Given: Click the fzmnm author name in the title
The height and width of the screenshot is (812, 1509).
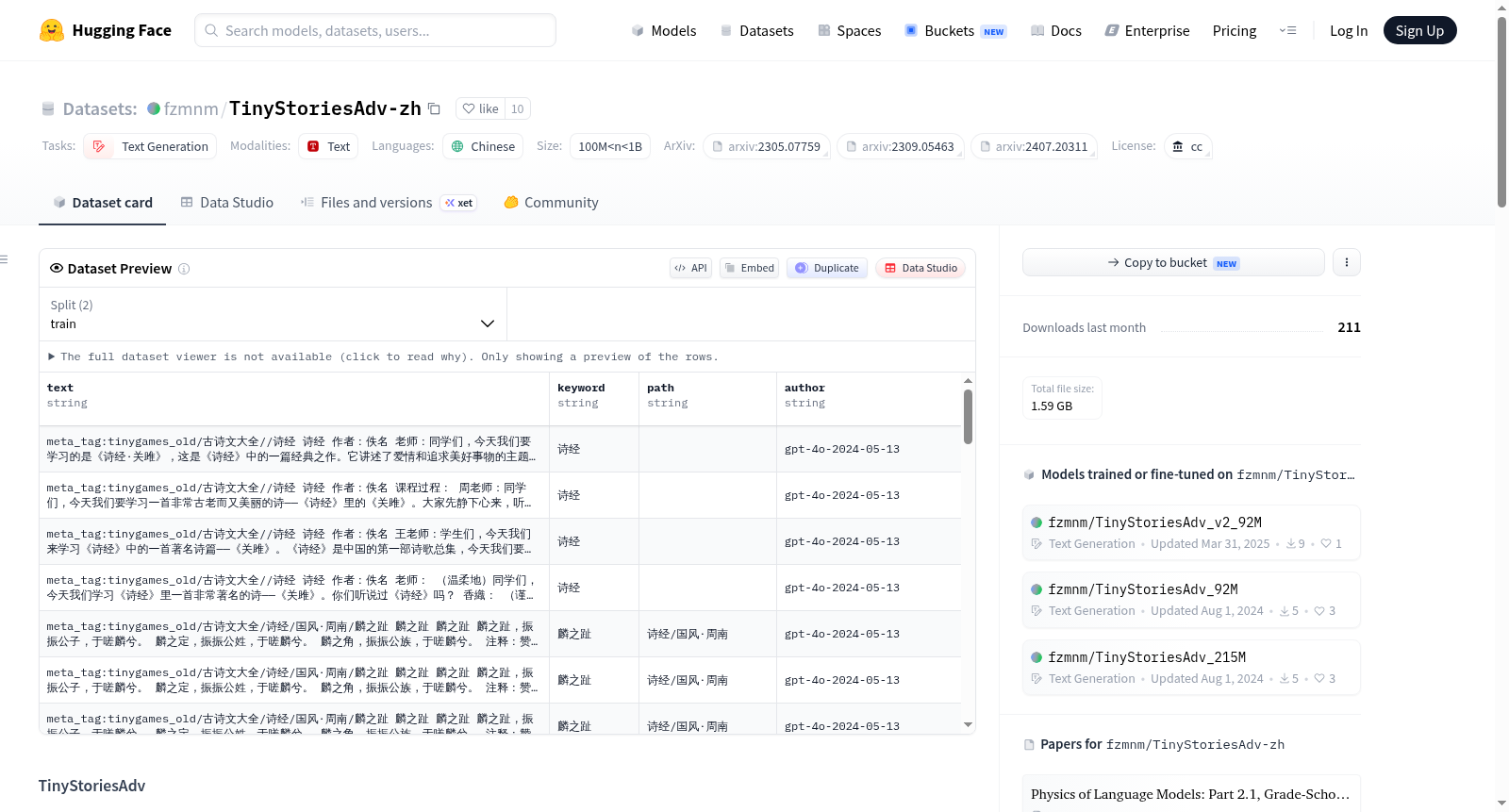Looking at the screenshot, I should coord(191,108).
